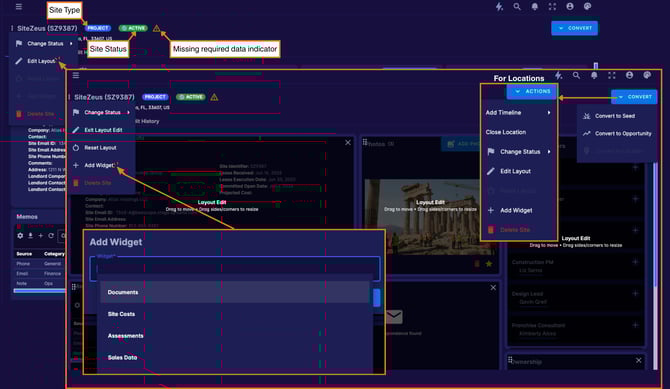Image resolution: width=670 pixels, height=389 pixels.
Task: Close the Ownership widget with its X
Action: pyautogui.click(x=638, y=360)
